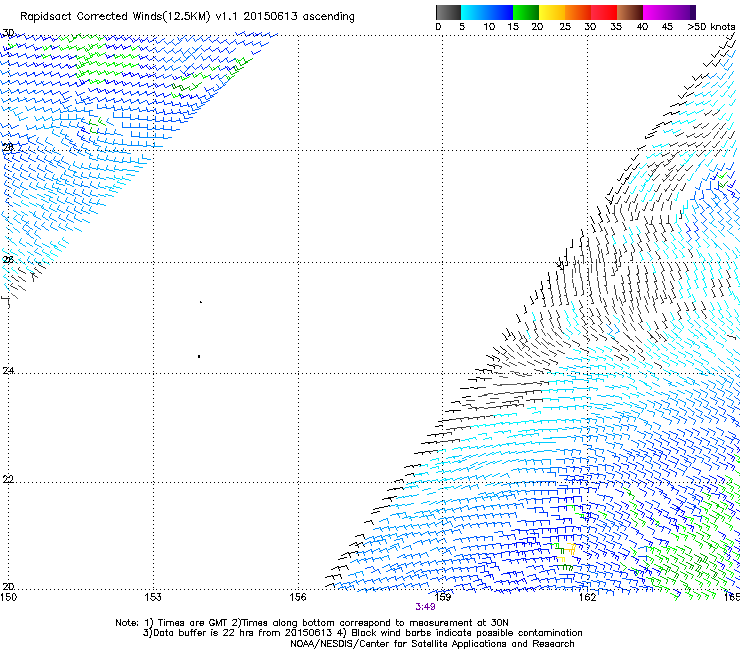Click the '35' legend scale label
This screenshot has width=740, height=650.
[x=616, y=27]
